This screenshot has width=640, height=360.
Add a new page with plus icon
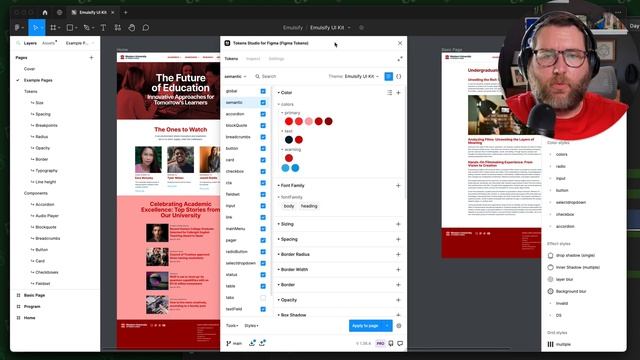point(91,58)
